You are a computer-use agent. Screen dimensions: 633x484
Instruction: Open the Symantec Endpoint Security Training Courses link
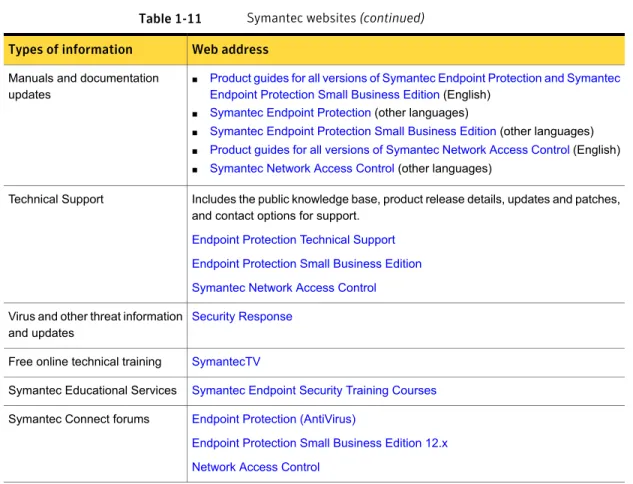(x=314, y=390)
